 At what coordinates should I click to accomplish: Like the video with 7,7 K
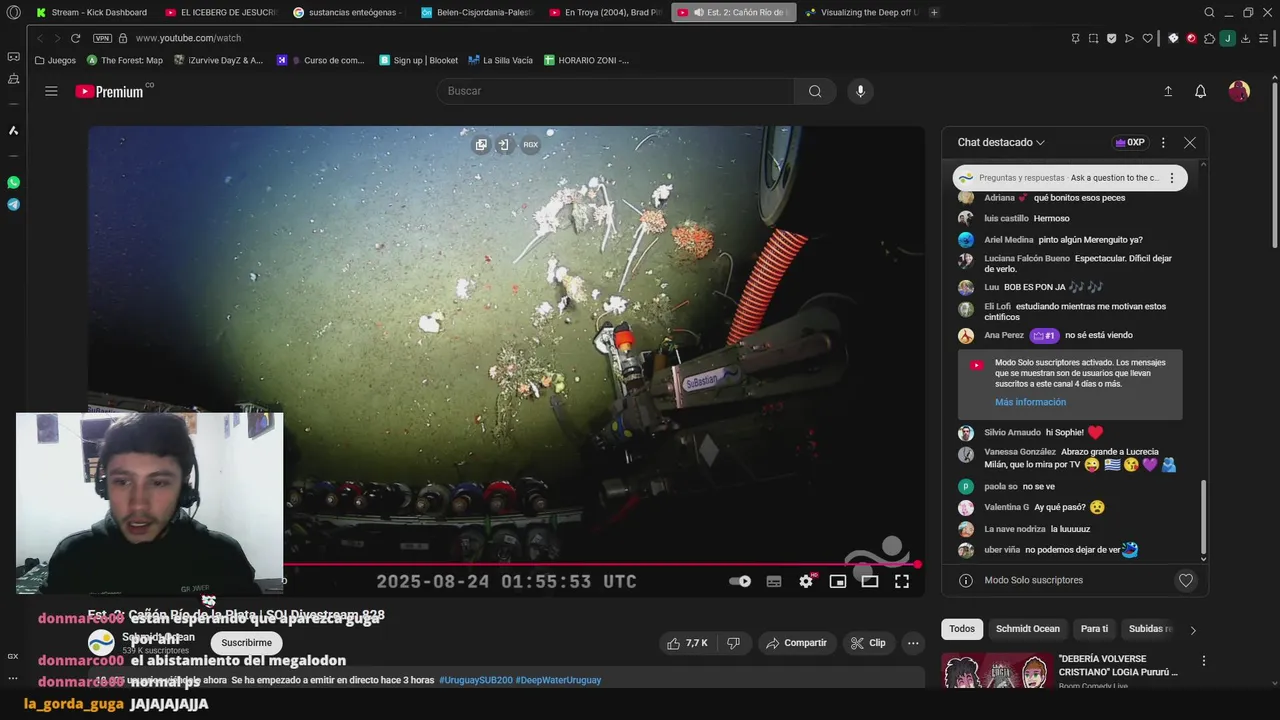(x=688, y=643)
